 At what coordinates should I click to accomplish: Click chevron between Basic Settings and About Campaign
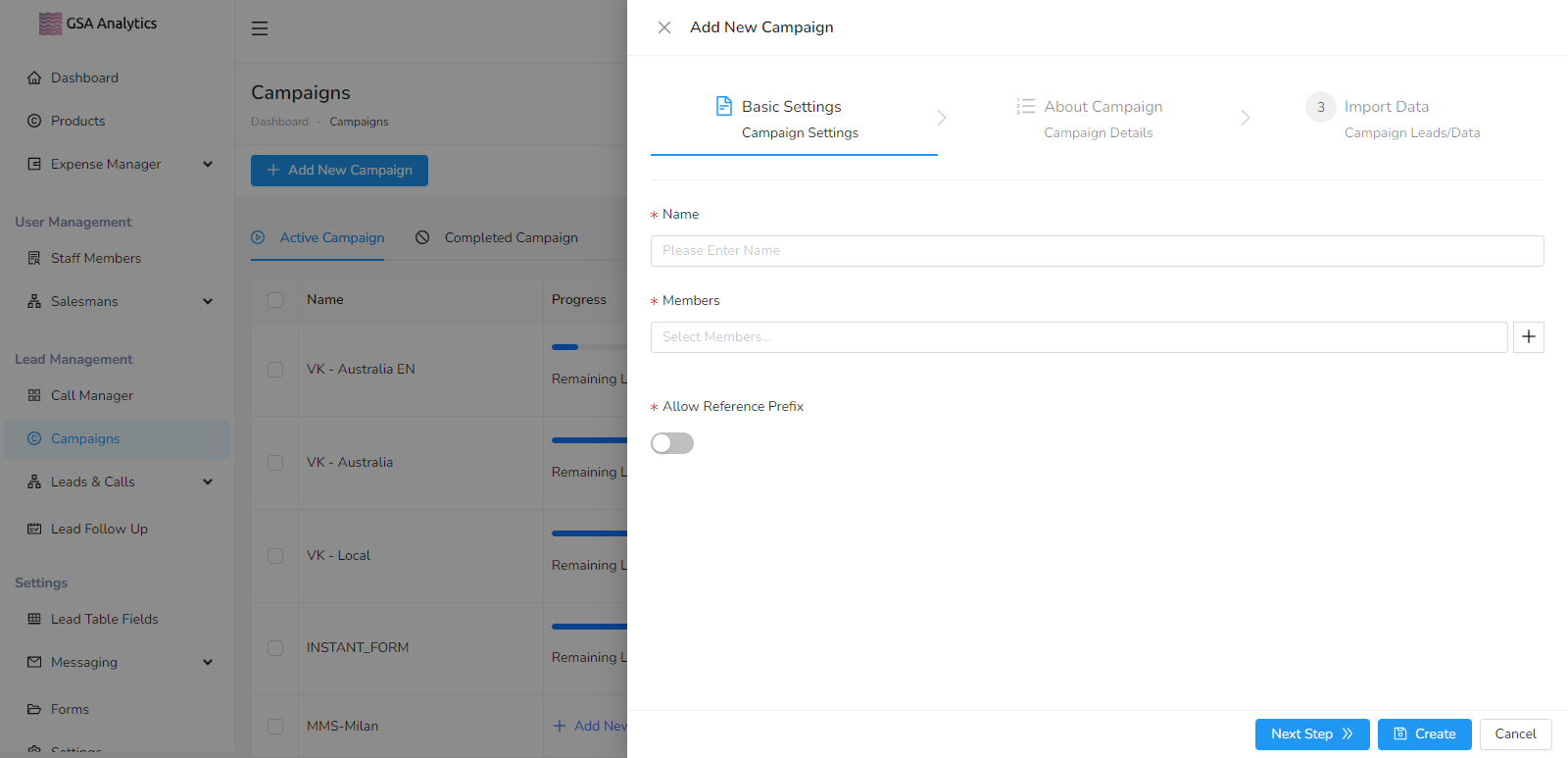[942, 118]
